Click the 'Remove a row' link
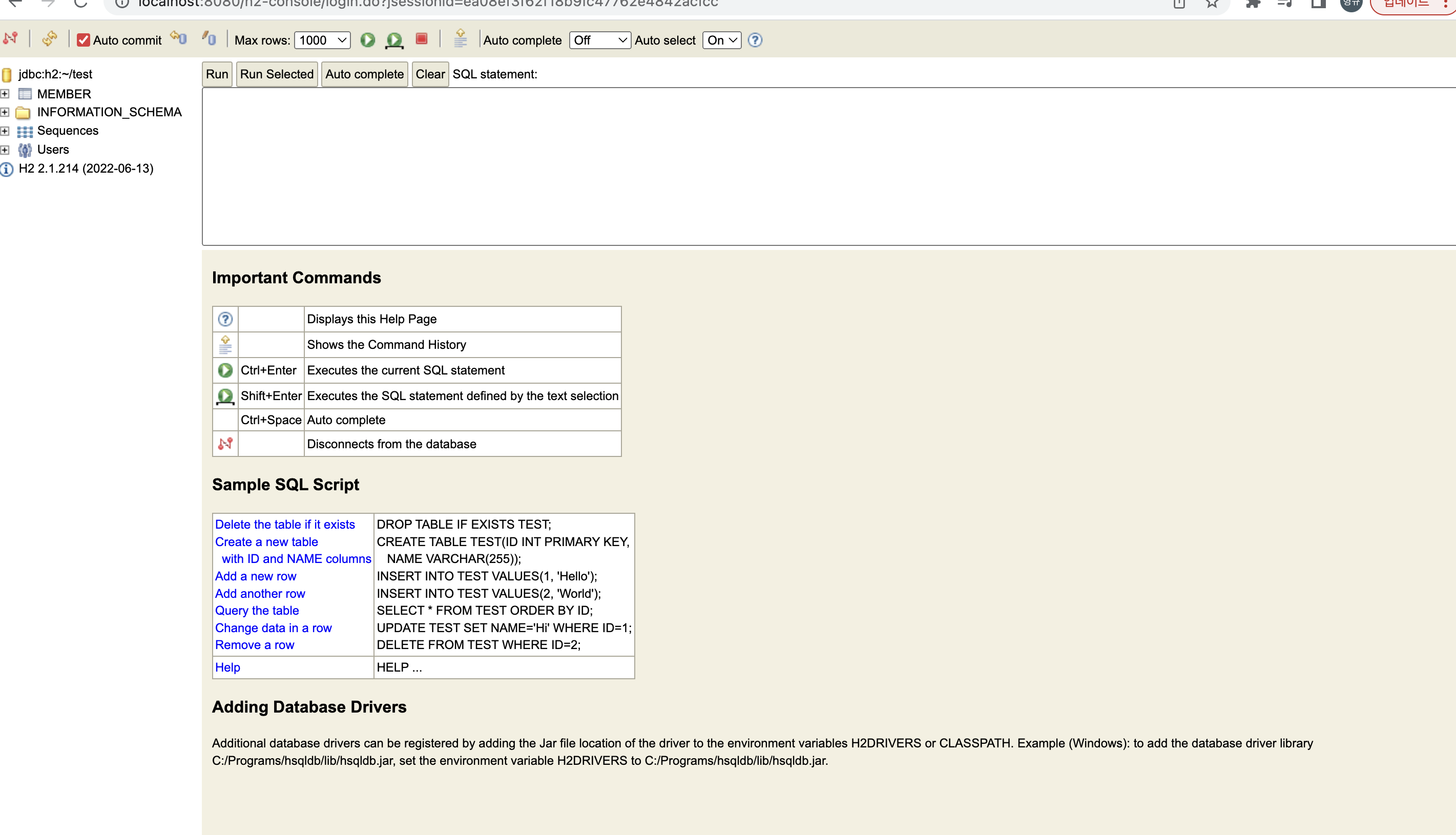This screenshot has width=1456, height=835. (255, 644)
